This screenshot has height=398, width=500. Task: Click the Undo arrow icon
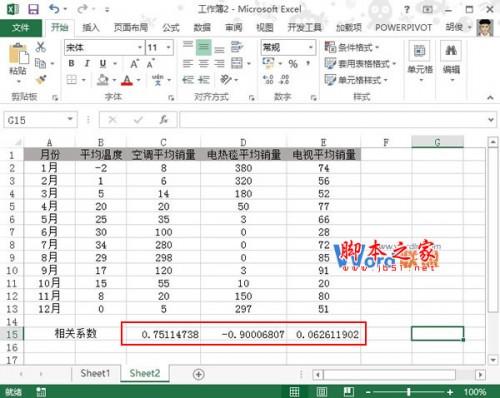click(54, 9)
